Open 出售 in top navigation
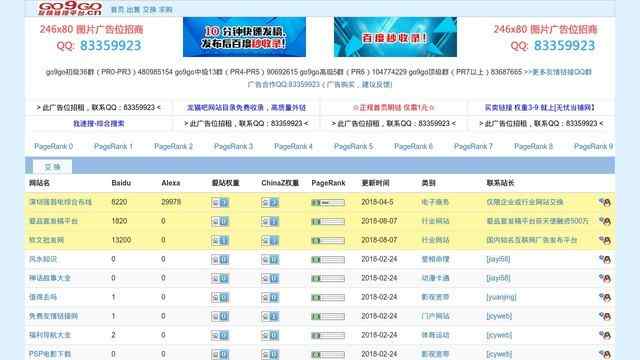This screenshot has height=360, width=640. tap(133, 9)
